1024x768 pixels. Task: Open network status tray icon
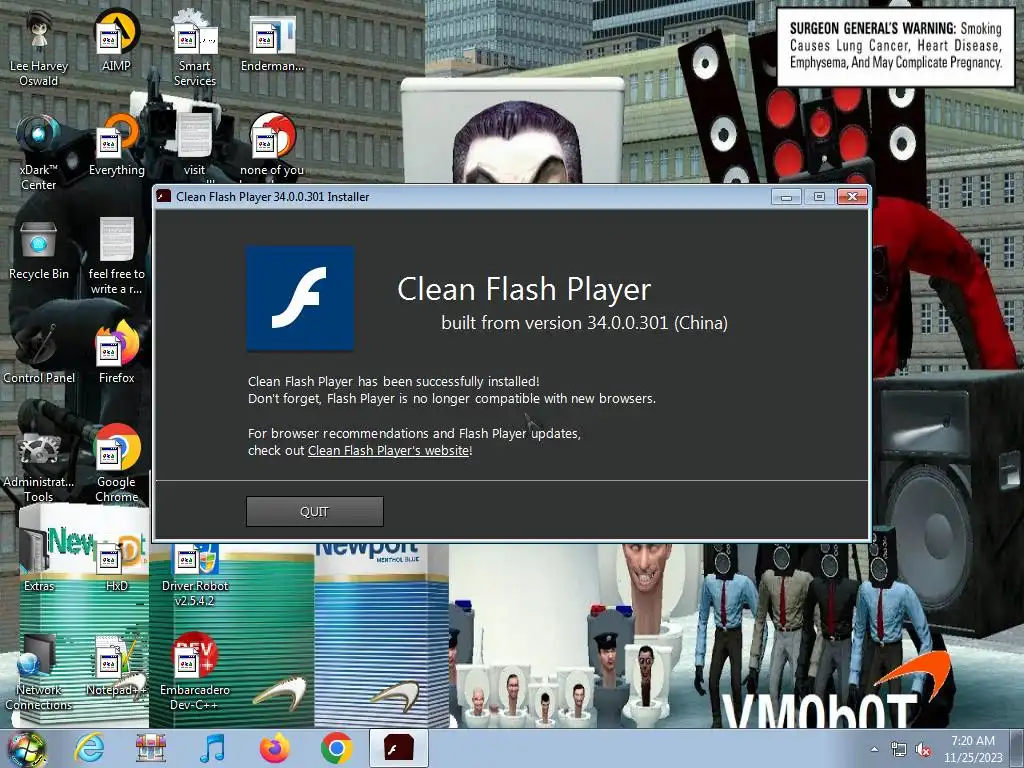click(899, 750)
